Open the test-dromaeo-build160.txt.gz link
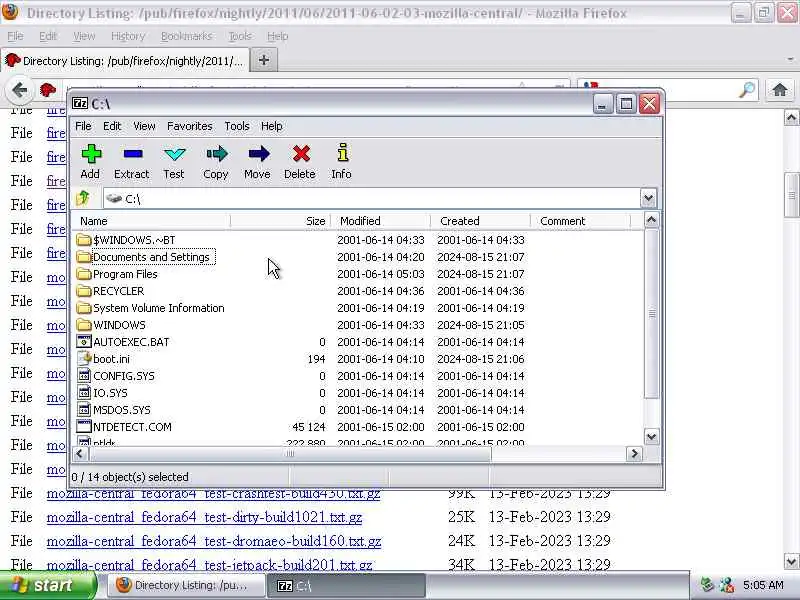The height and width of the screenshot is (600, 800). pyautogui.click(x=214, y=541)
